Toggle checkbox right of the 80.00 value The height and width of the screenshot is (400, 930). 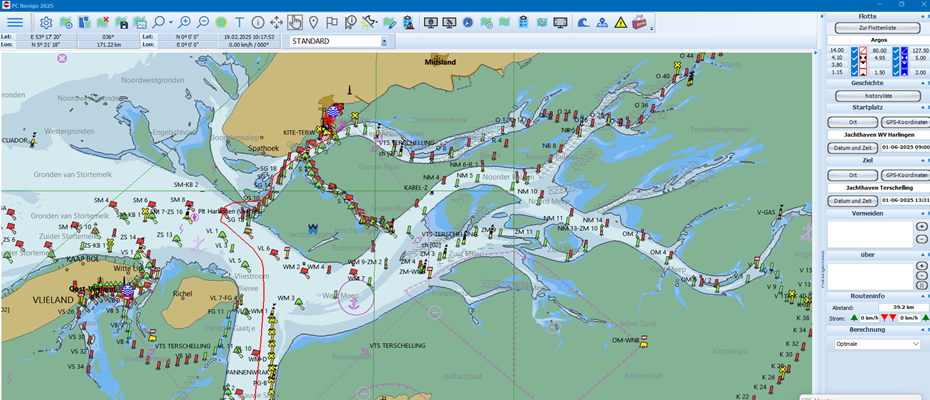click(896, 50)
